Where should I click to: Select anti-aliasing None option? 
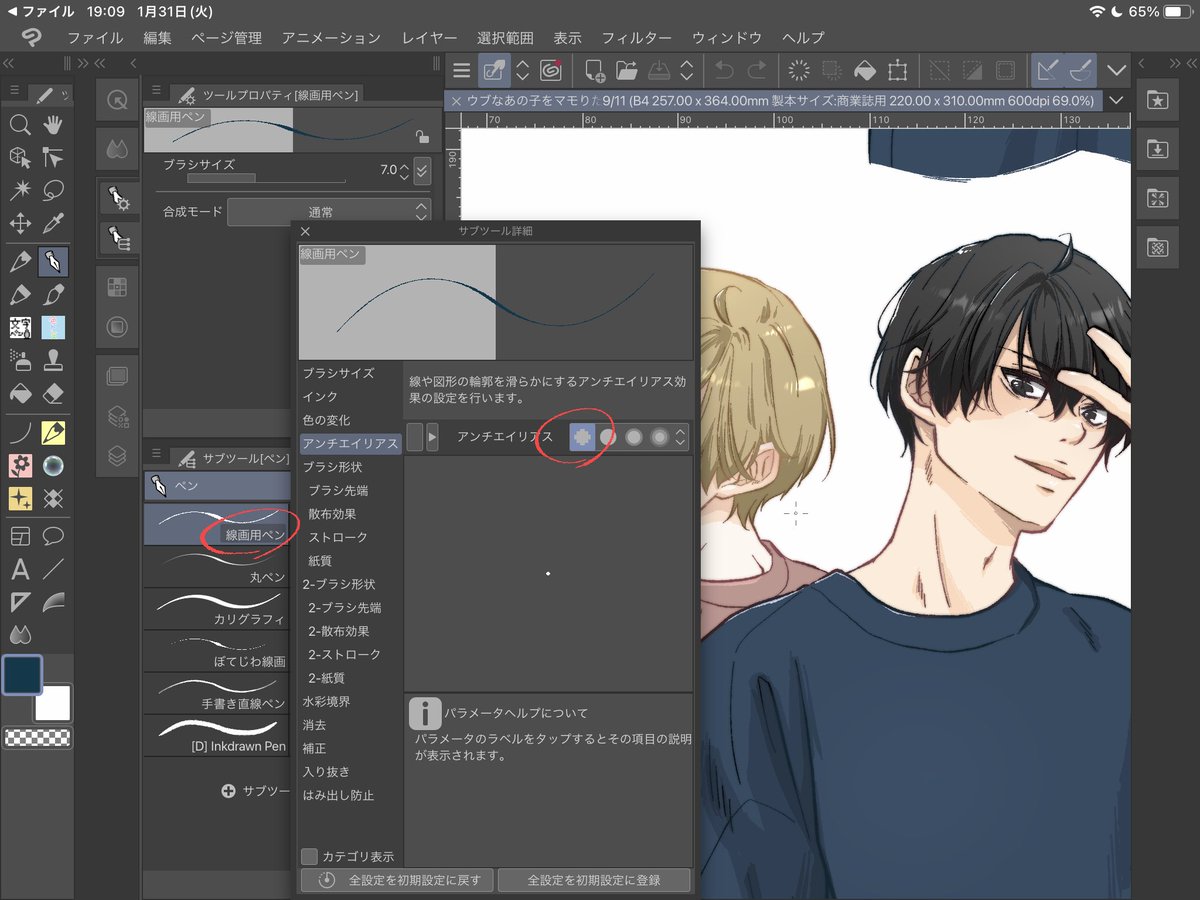[582, 437]
